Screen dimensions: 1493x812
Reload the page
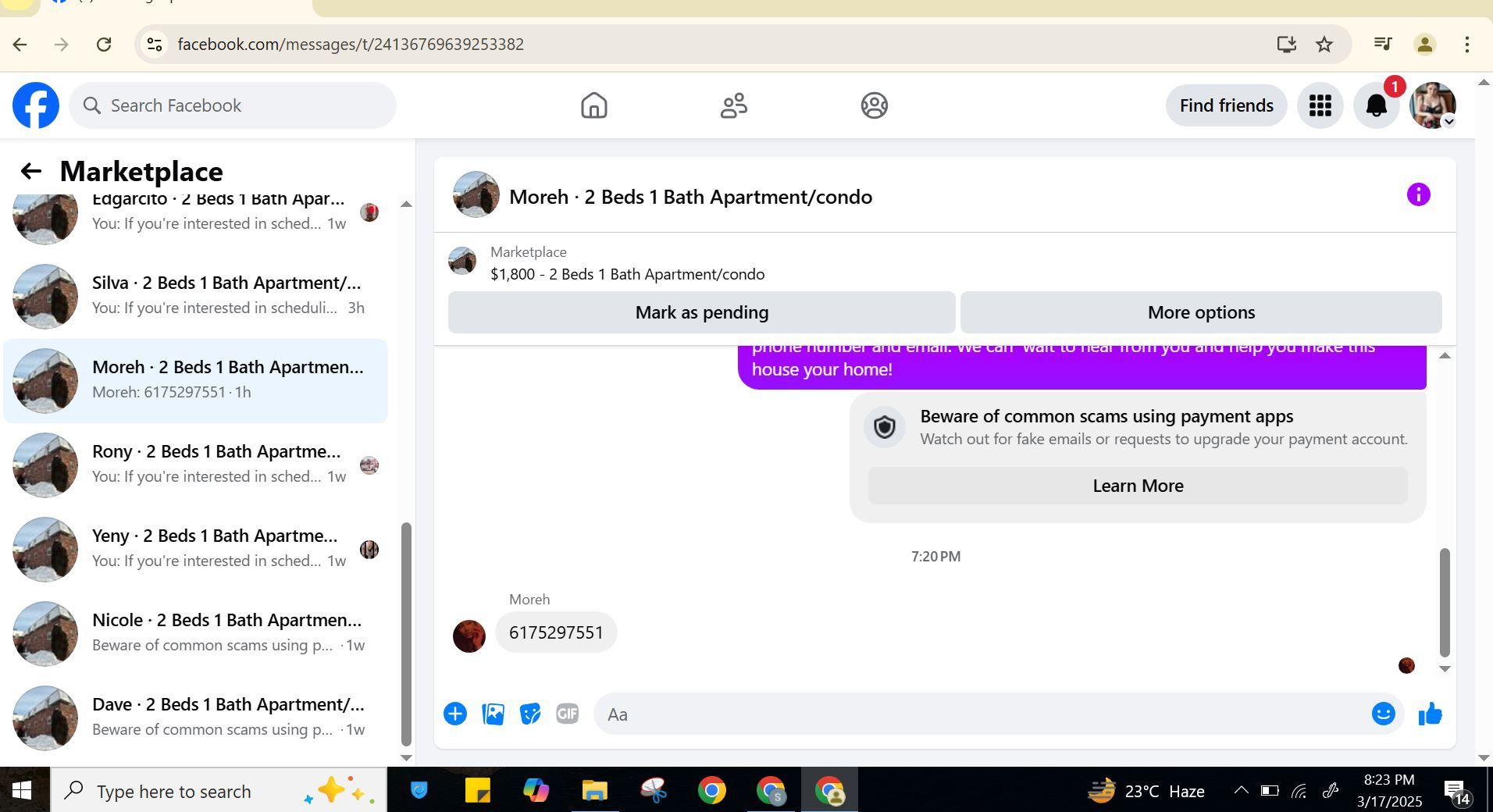104,45
